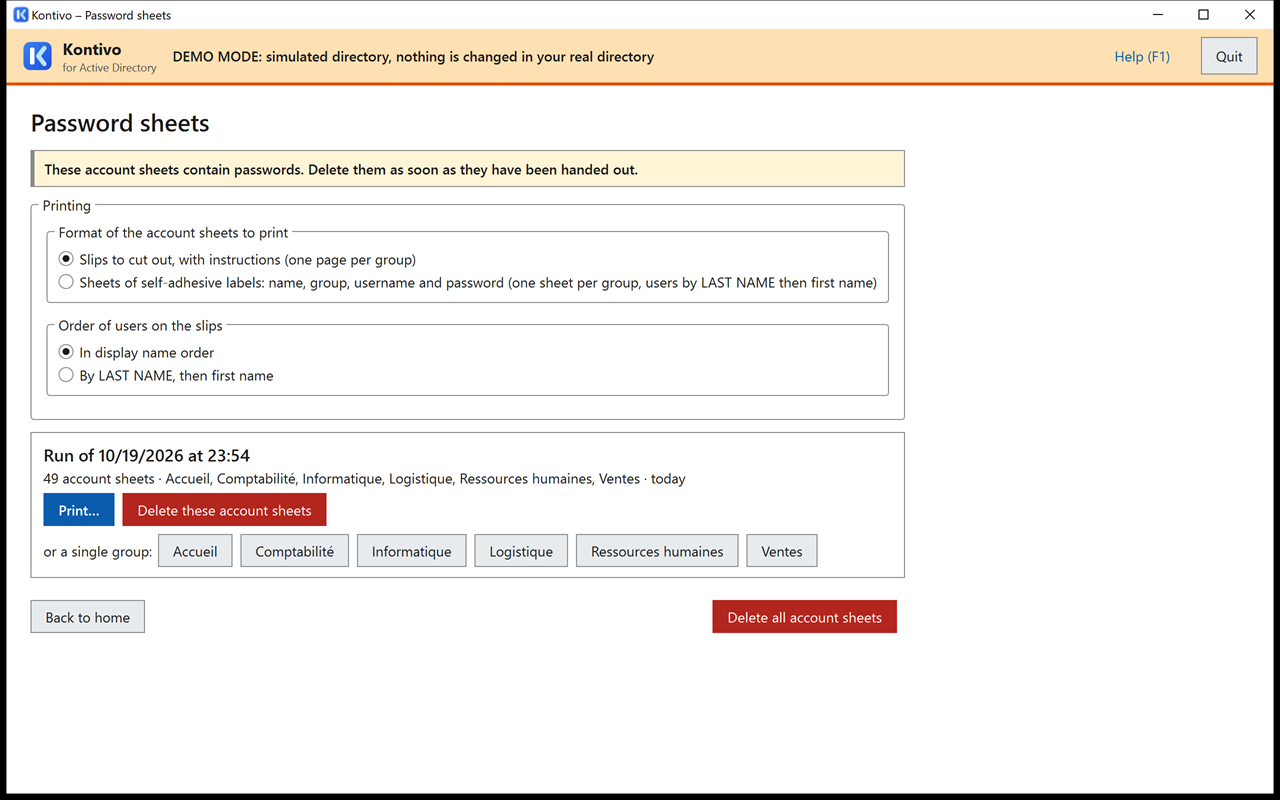Image resolution: width=1280 pixels, height=800 pixels.
Task: Go back to home
Action: point(88,617)
